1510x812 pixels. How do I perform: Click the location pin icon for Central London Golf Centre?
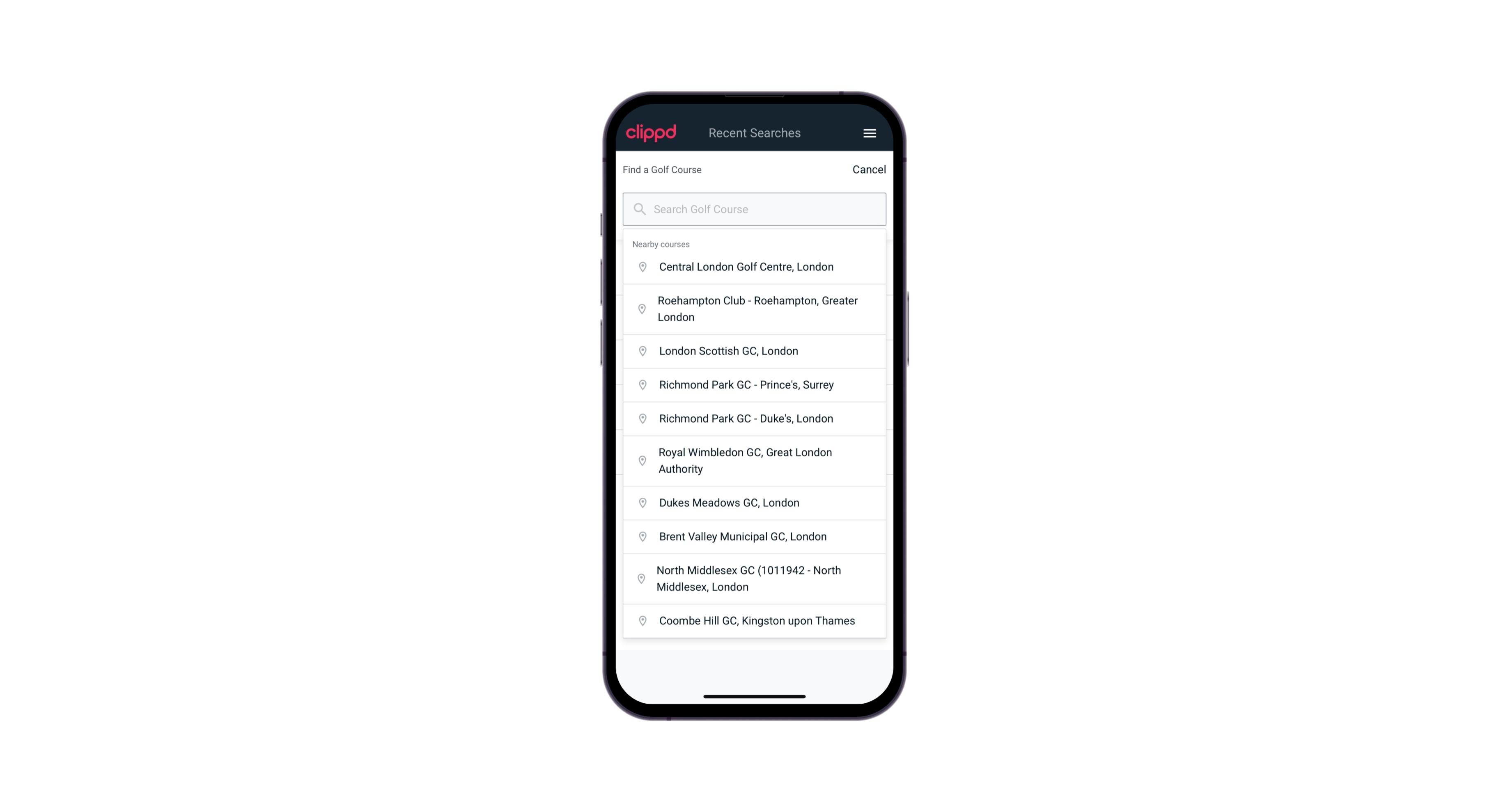[x=641, y=266]
